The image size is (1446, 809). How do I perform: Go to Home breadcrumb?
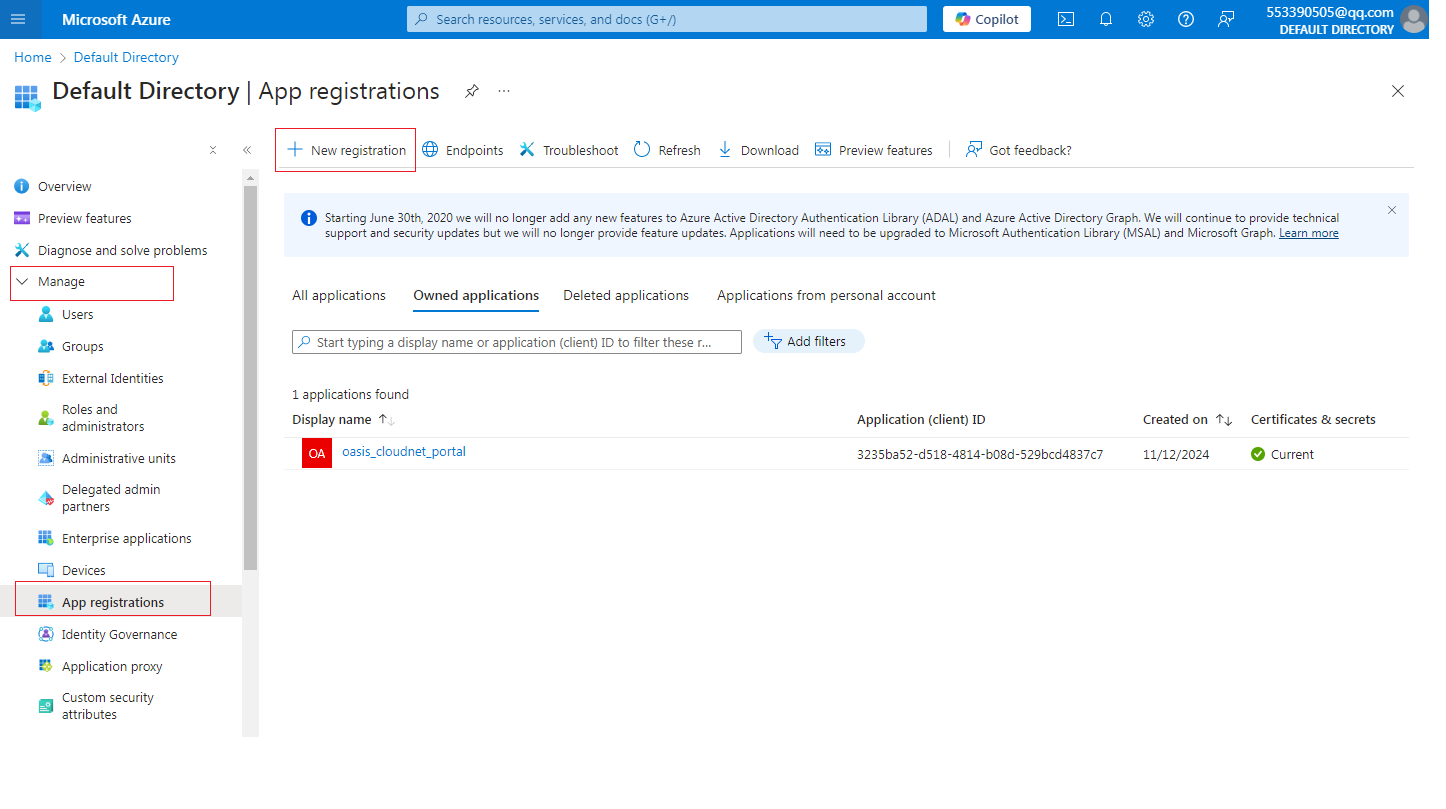pyautogui.click(x=32, y=57)
